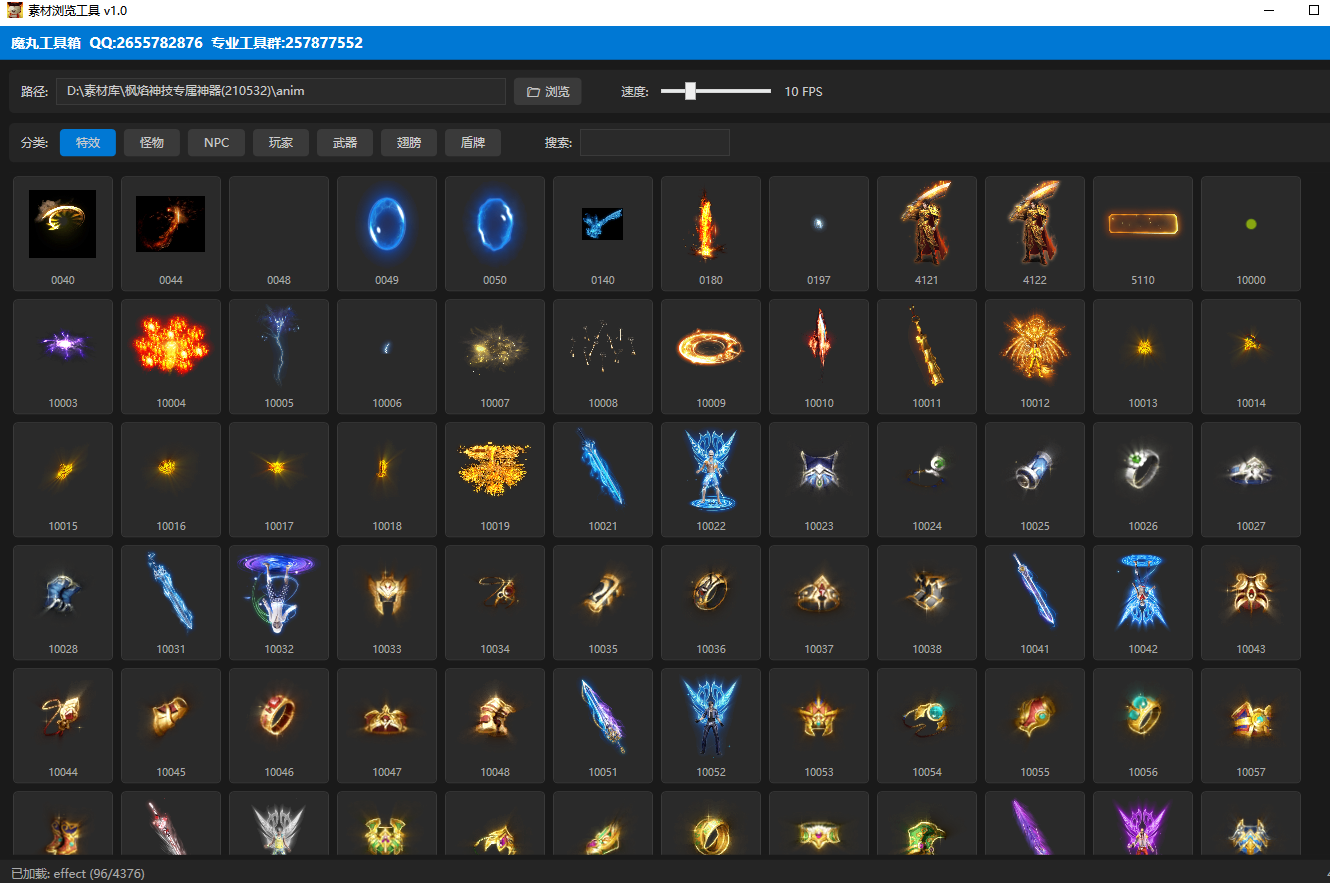
Task: Click the 搜索 search input field
Action: tap(654, 143)
